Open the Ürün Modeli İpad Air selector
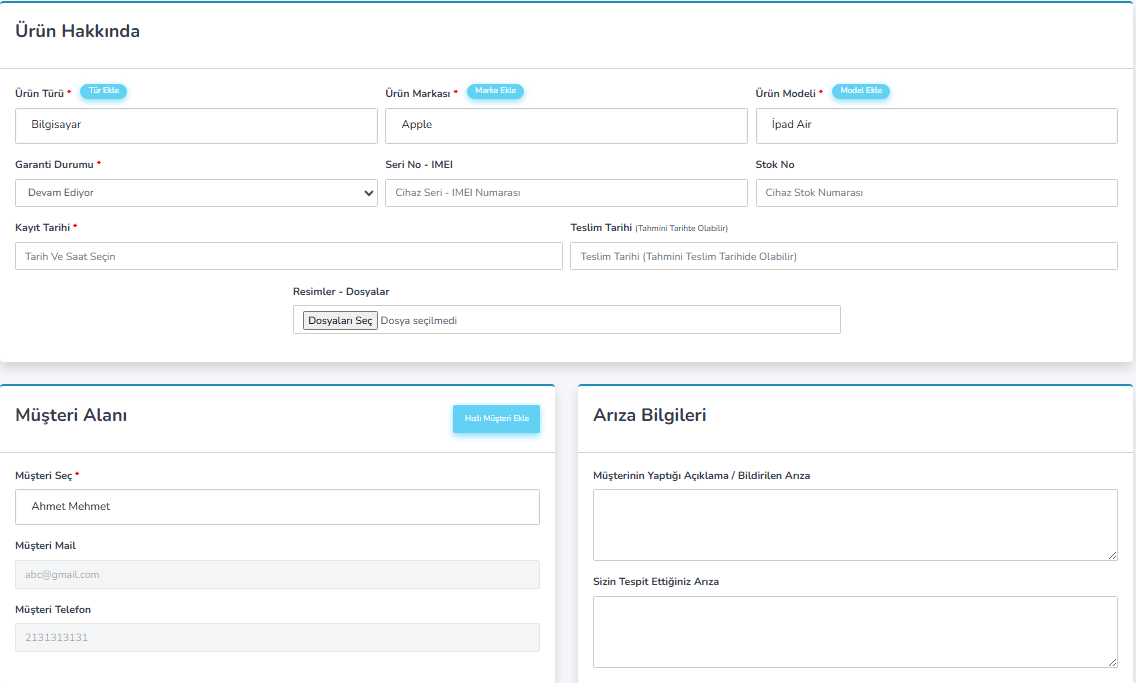 (936, 126)
